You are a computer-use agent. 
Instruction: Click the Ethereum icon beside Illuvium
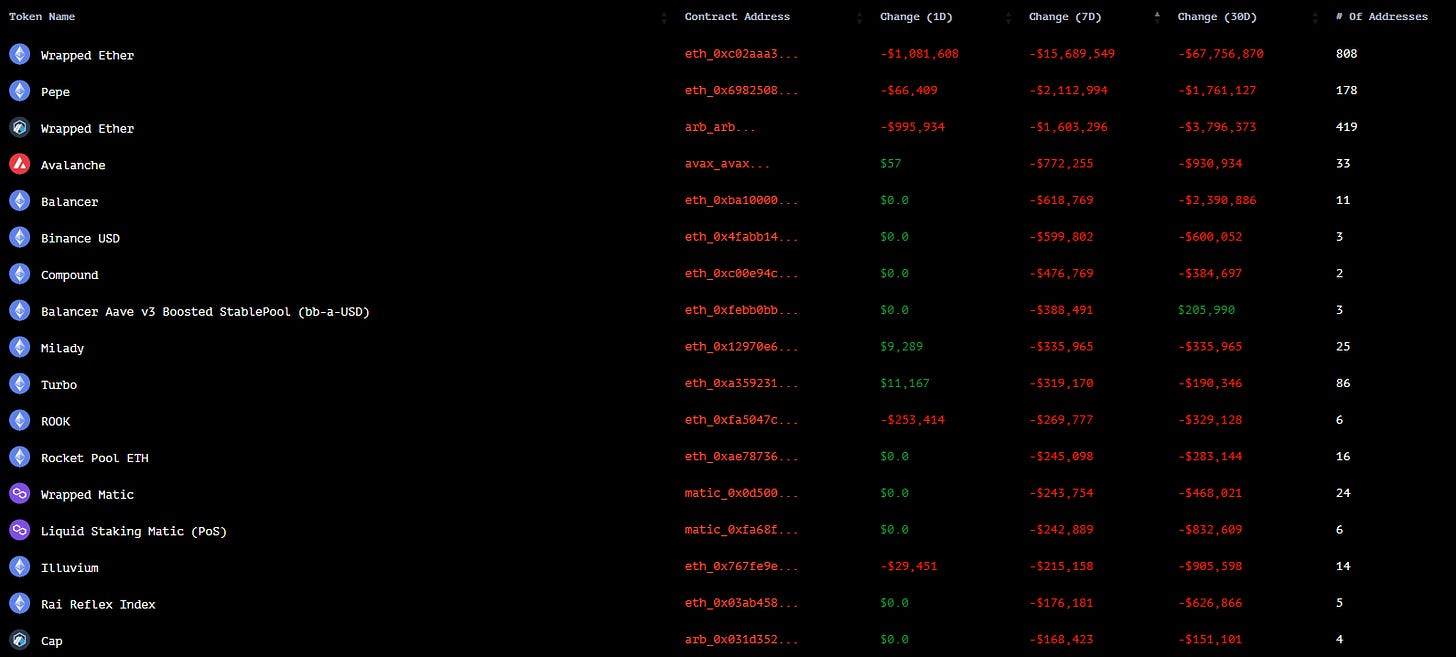pyautogui.click(x=19, y=567)
